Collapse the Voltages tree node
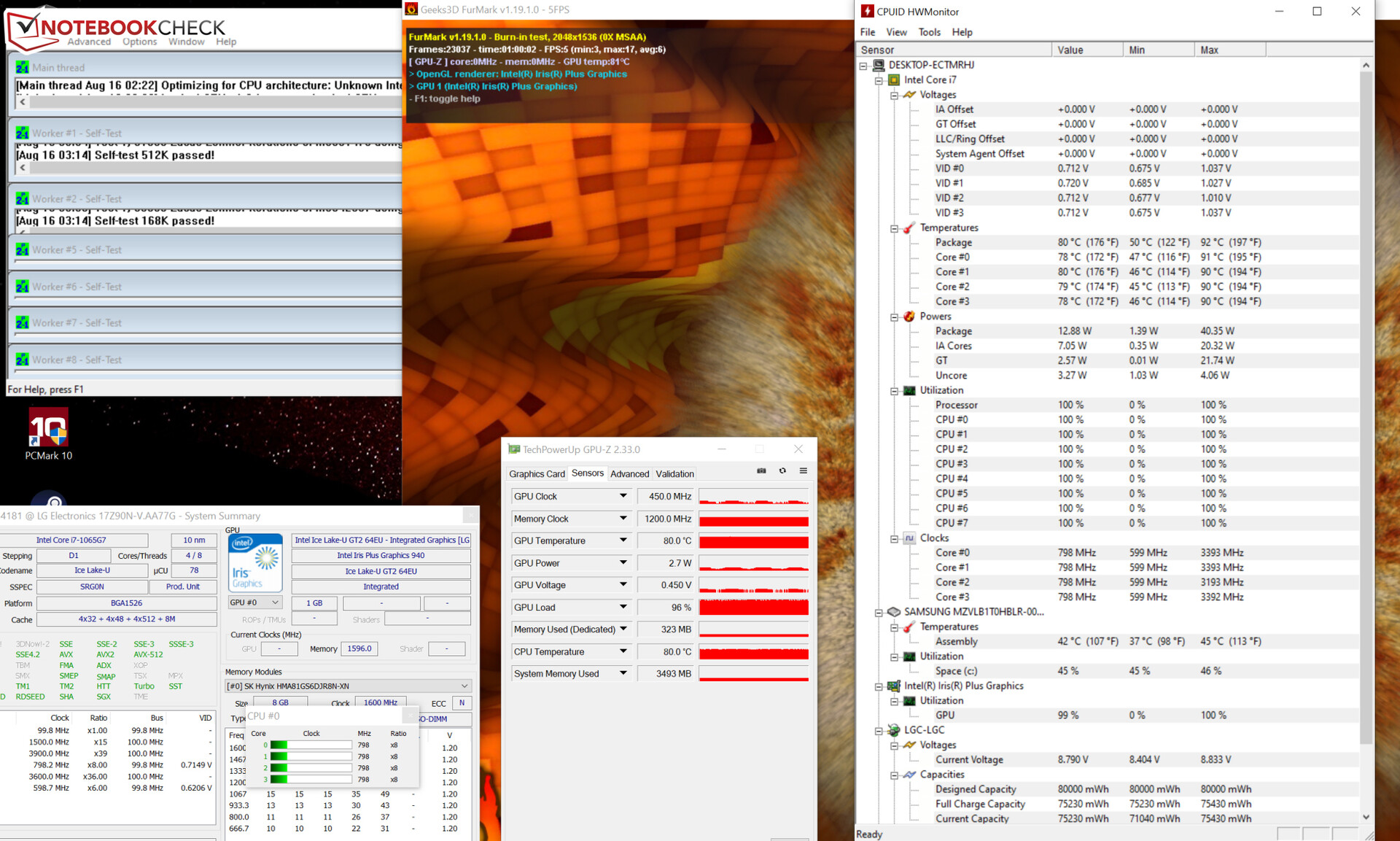1400x841 pixels. pyautogui.click(x=894, y=96)
